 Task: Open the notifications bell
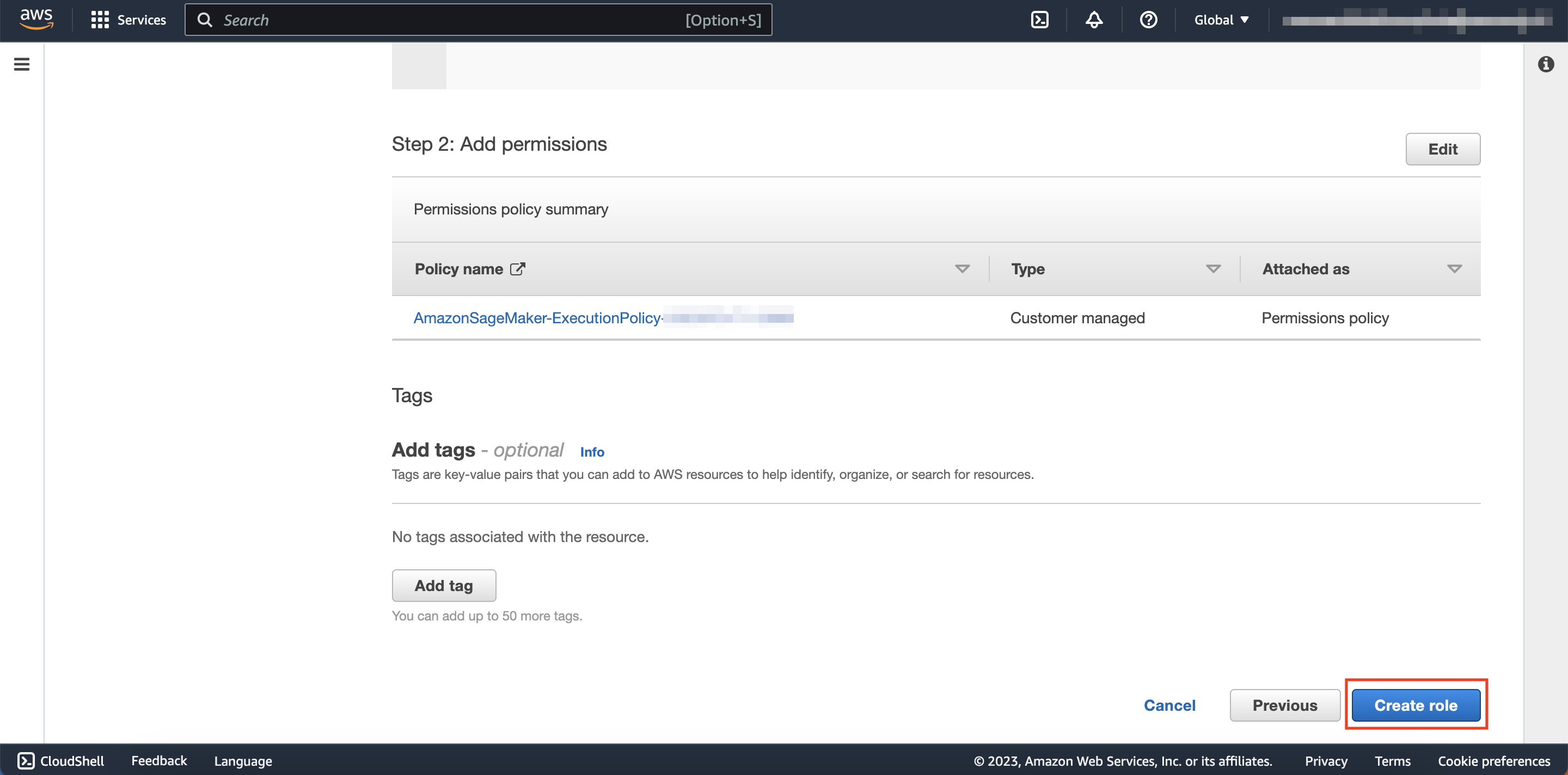coord(1094,20)
